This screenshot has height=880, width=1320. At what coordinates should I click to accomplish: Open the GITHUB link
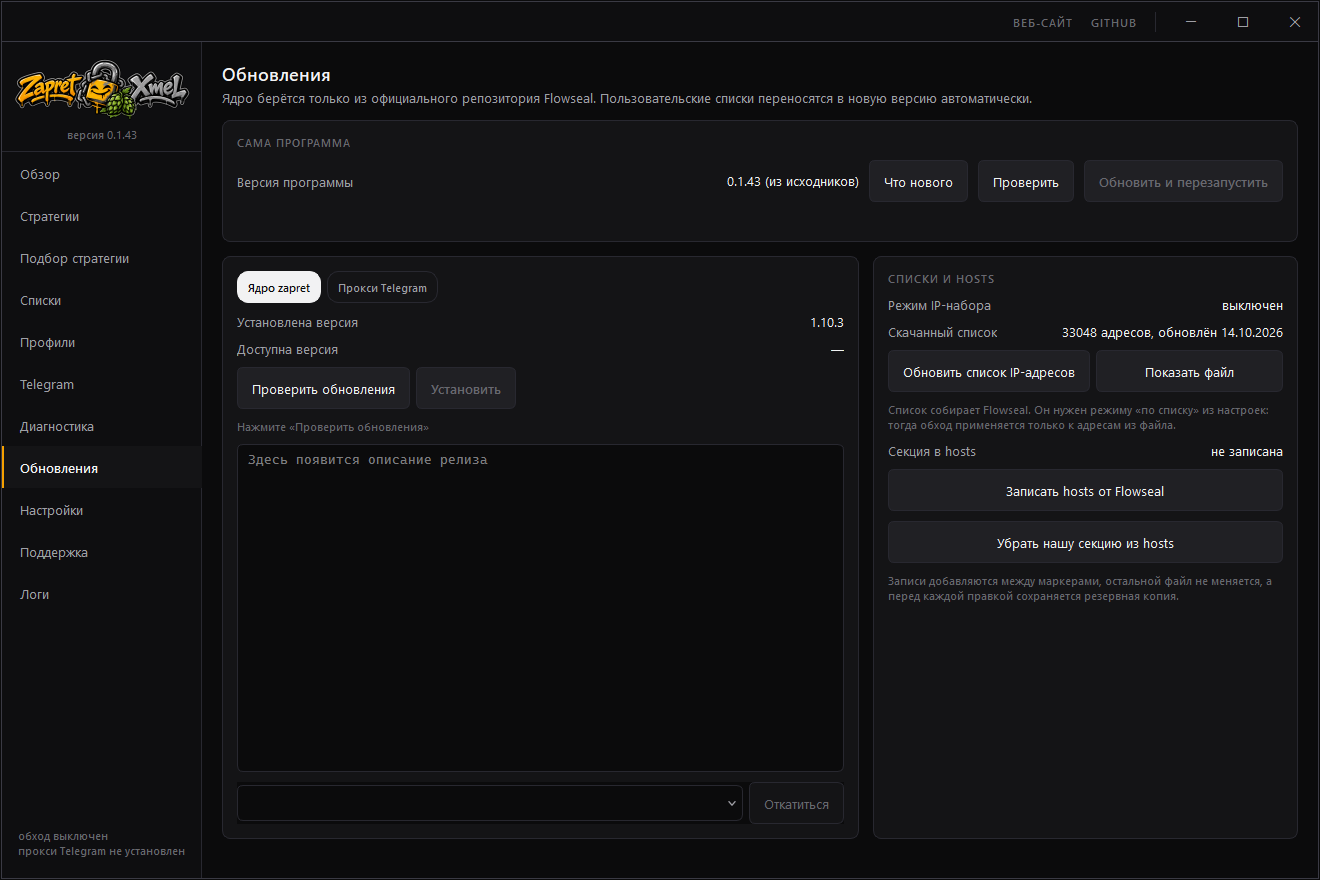(1114, 23)
